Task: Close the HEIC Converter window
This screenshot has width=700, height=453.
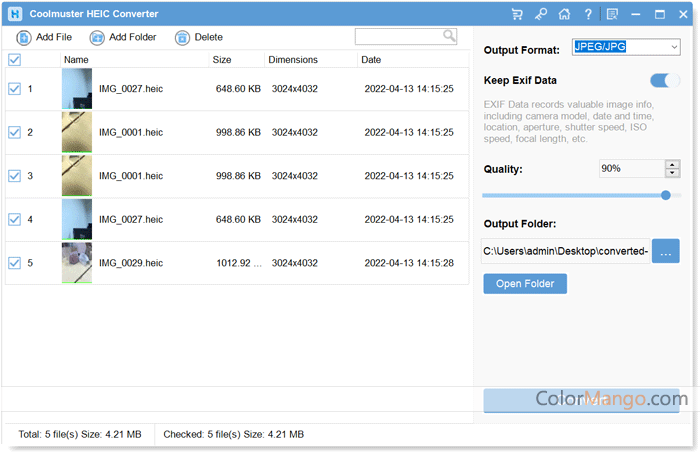Action: point(683,14)
